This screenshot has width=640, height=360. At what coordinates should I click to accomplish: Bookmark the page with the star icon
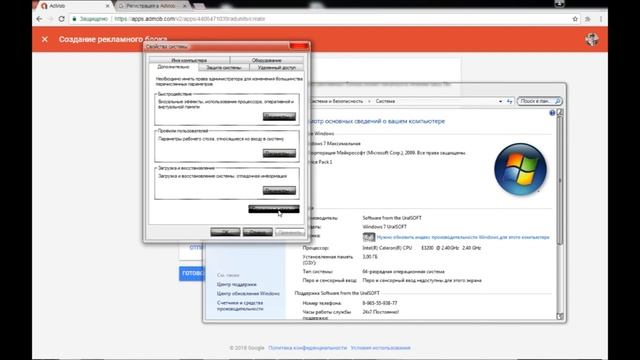click(x=575, y=19)
